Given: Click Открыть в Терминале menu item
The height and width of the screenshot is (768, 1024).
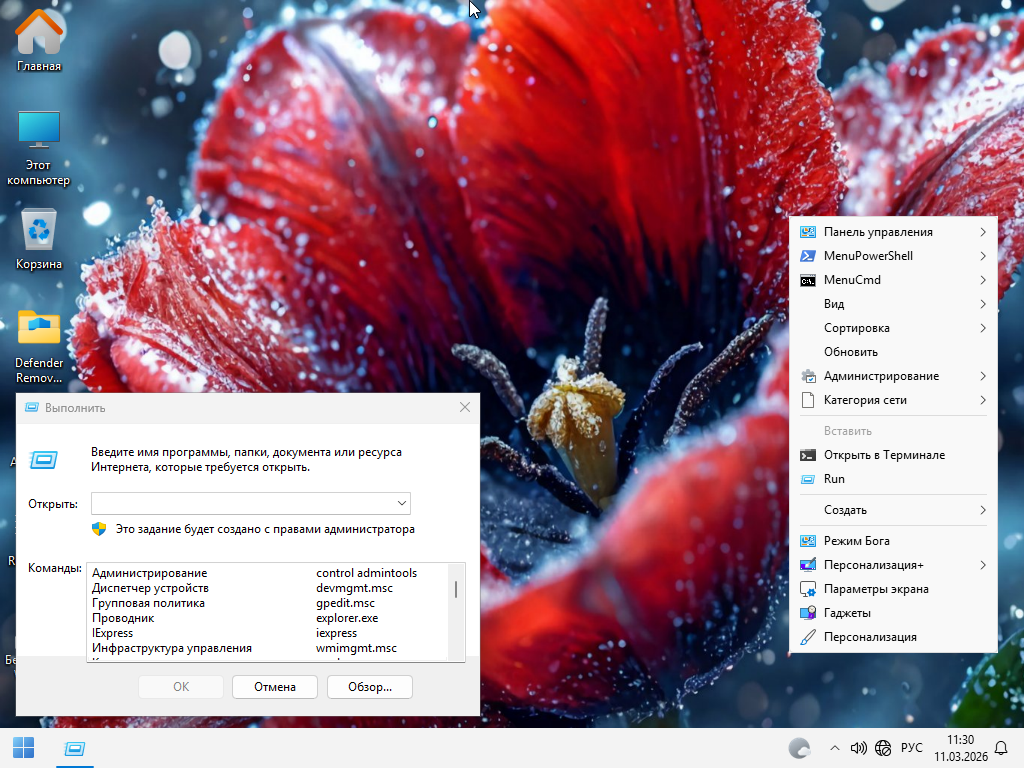Looking at the screenshot, I should tap(883, 455).
